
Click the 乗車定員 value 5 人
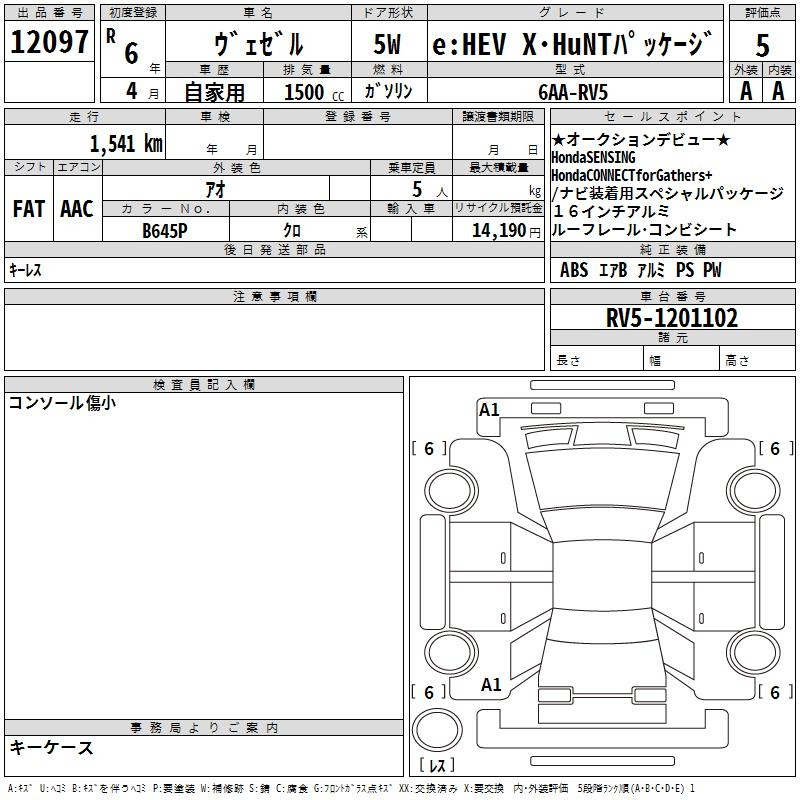click(x=430, y=190)
